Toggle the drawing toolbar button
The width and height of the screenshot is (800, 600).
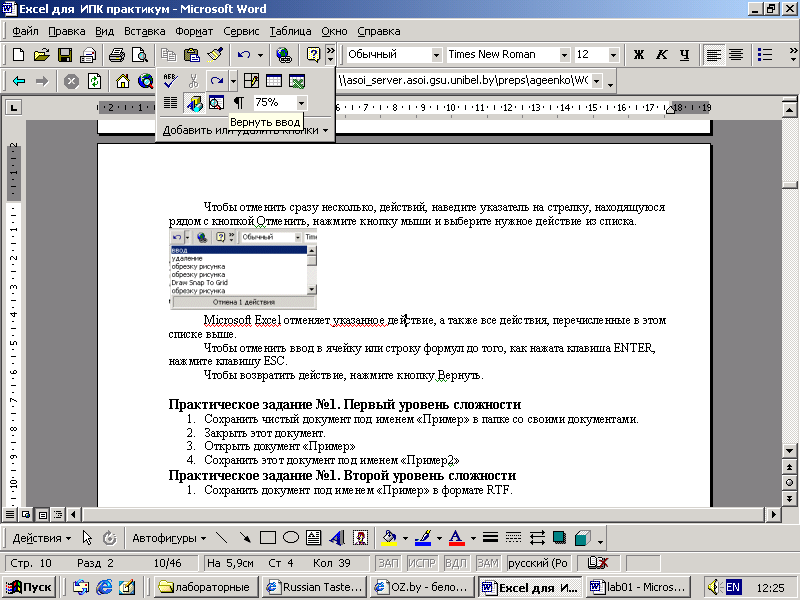[193, 103]
